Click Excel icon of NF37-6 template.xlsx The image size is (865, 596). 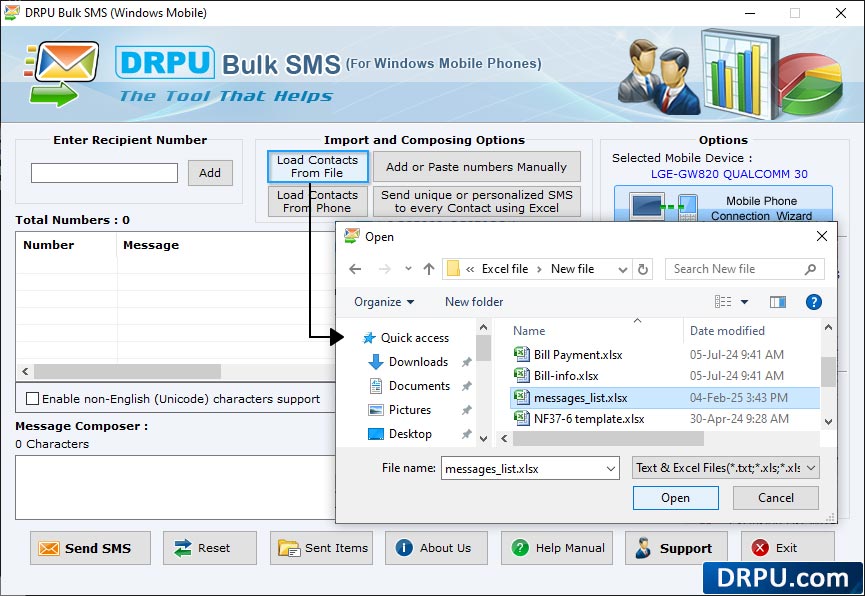coord(521,418)
